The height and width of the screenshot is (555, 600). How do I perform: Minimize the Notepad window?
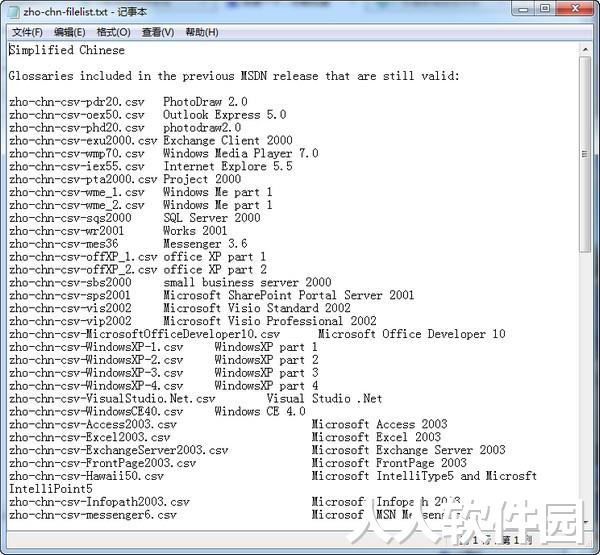[523, 9]
